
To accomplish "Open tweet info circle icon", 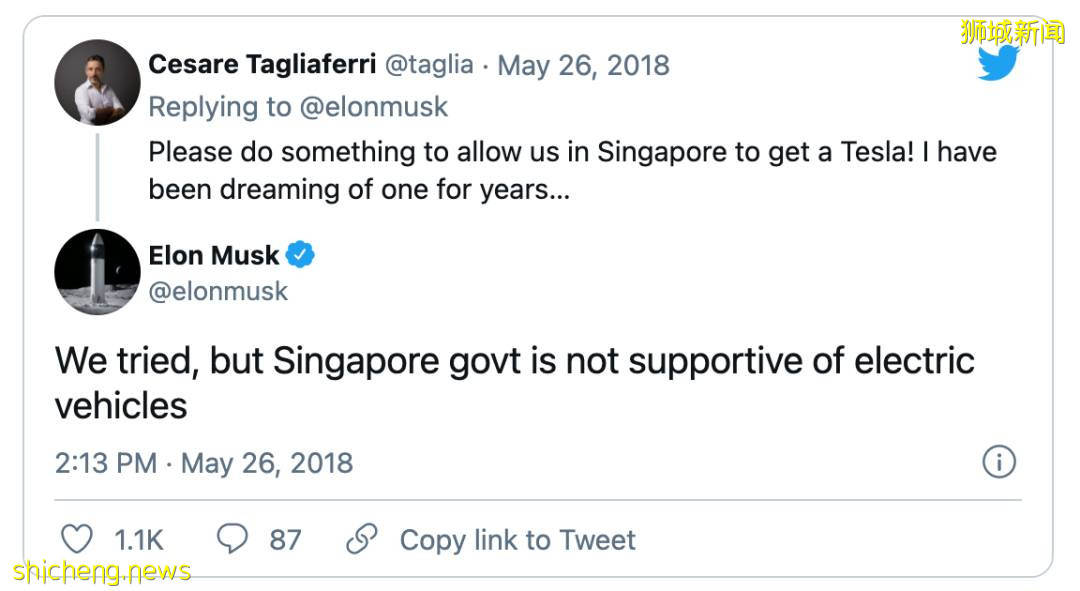I will pyautogui.click(x=999, y=462).
